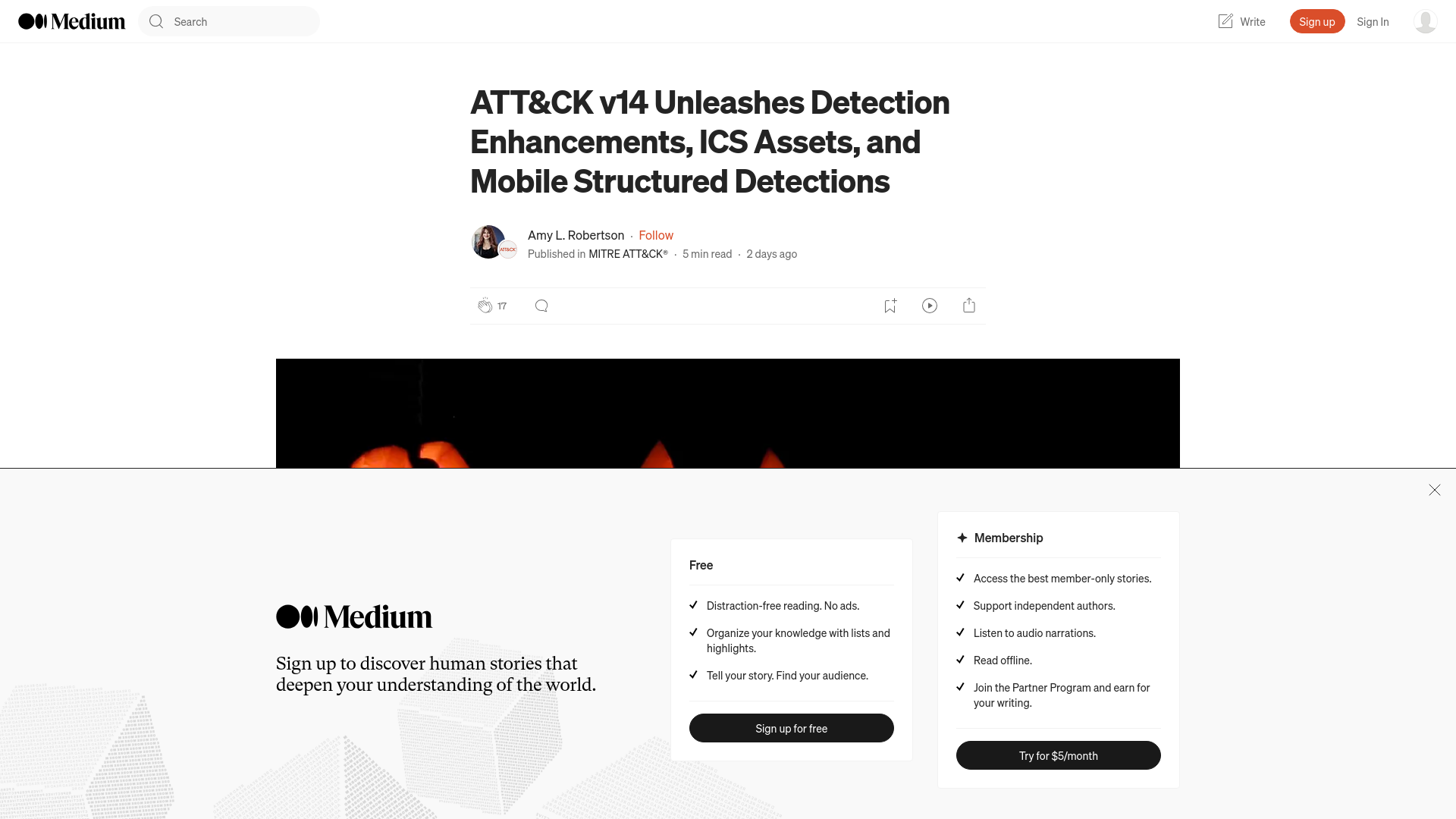
Task: Check the tell your story checkbox
Action: click(693, 675)
